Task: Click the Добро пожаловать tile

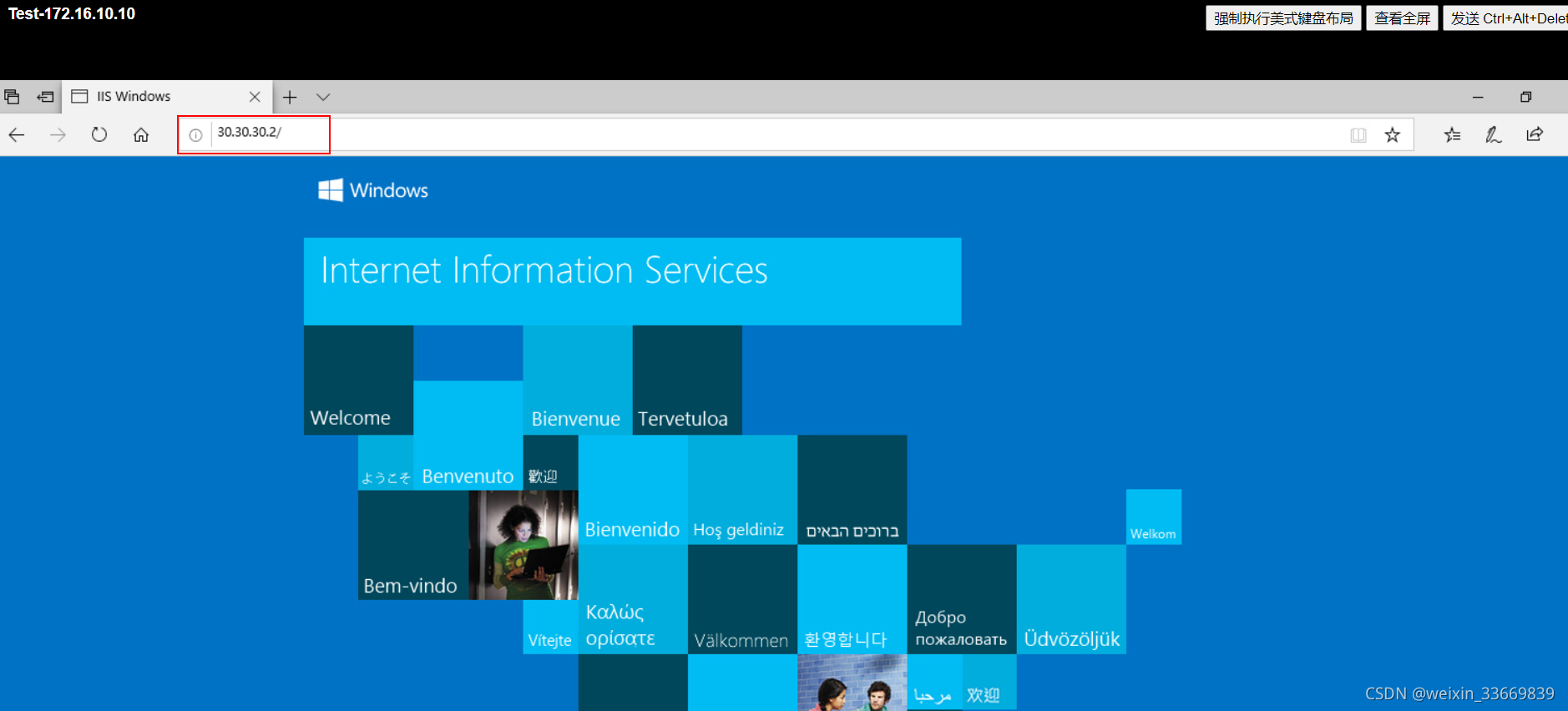Action: pyautogui.click(x=962, y=599)
